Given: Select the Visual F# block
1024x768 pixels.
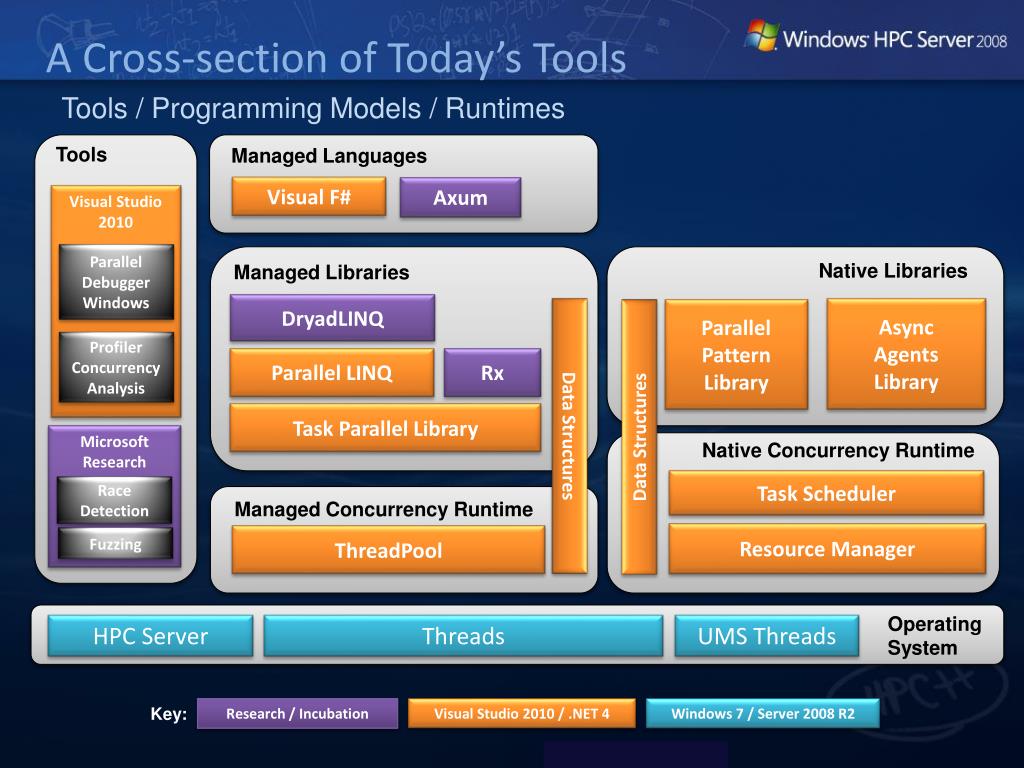Looking at the screenshot, I should (x=309, y=197).
